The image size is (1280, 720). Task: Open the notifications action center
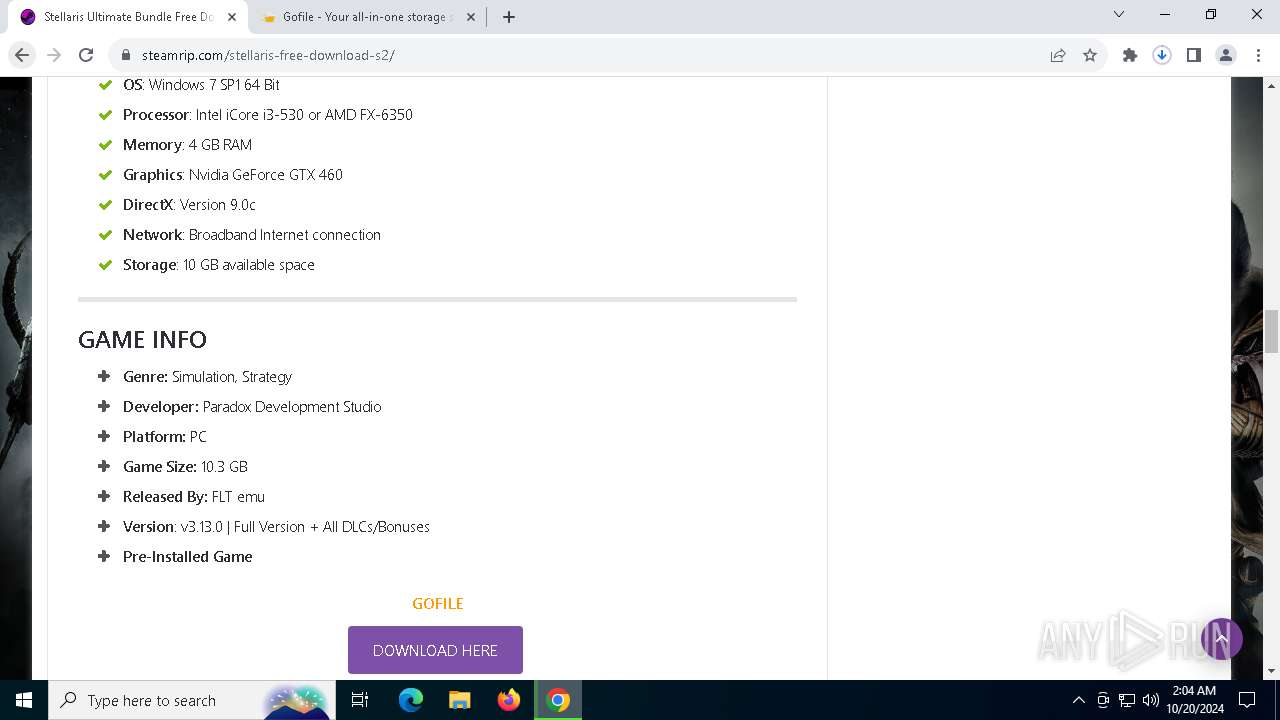click(1247, 700)
